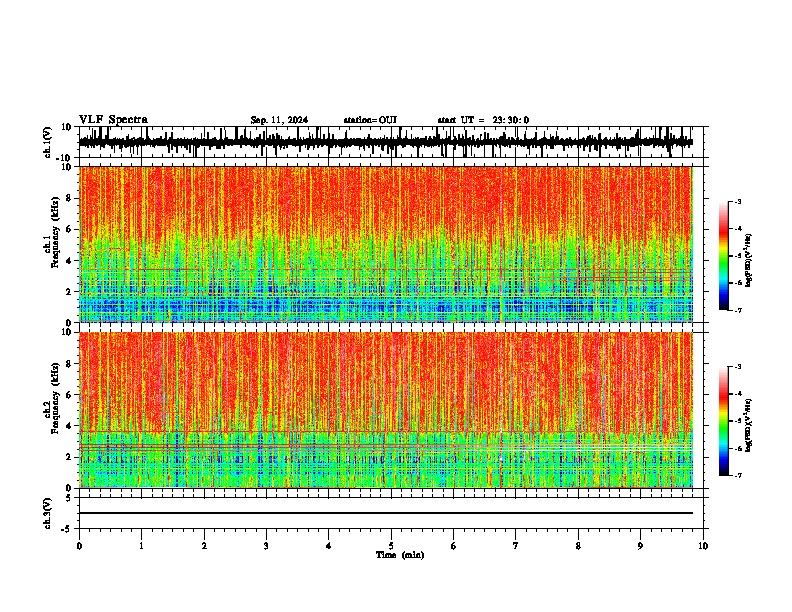Click time axis tick label '10'

click(x=703, y=546)
